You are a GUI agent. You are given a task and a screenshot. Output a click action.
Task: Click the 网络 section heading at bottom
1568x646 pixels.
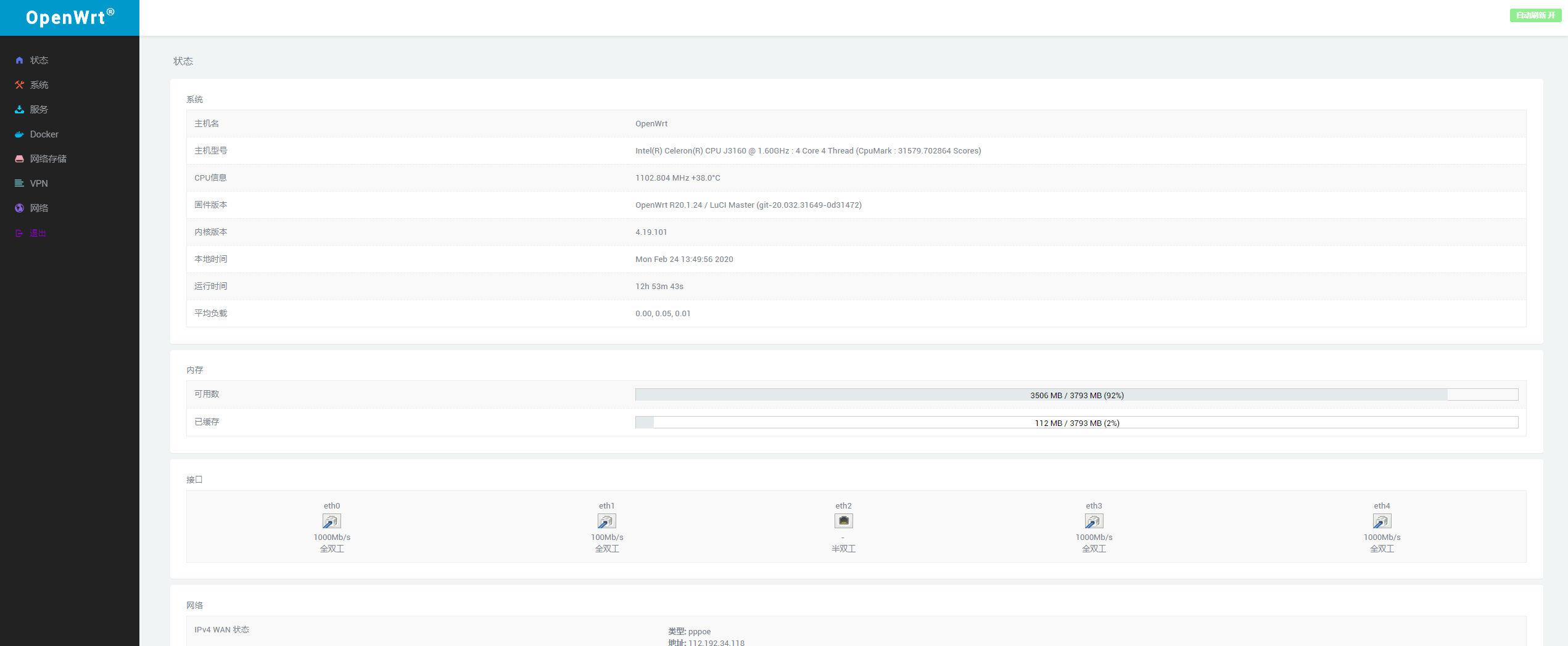[195, 605]
